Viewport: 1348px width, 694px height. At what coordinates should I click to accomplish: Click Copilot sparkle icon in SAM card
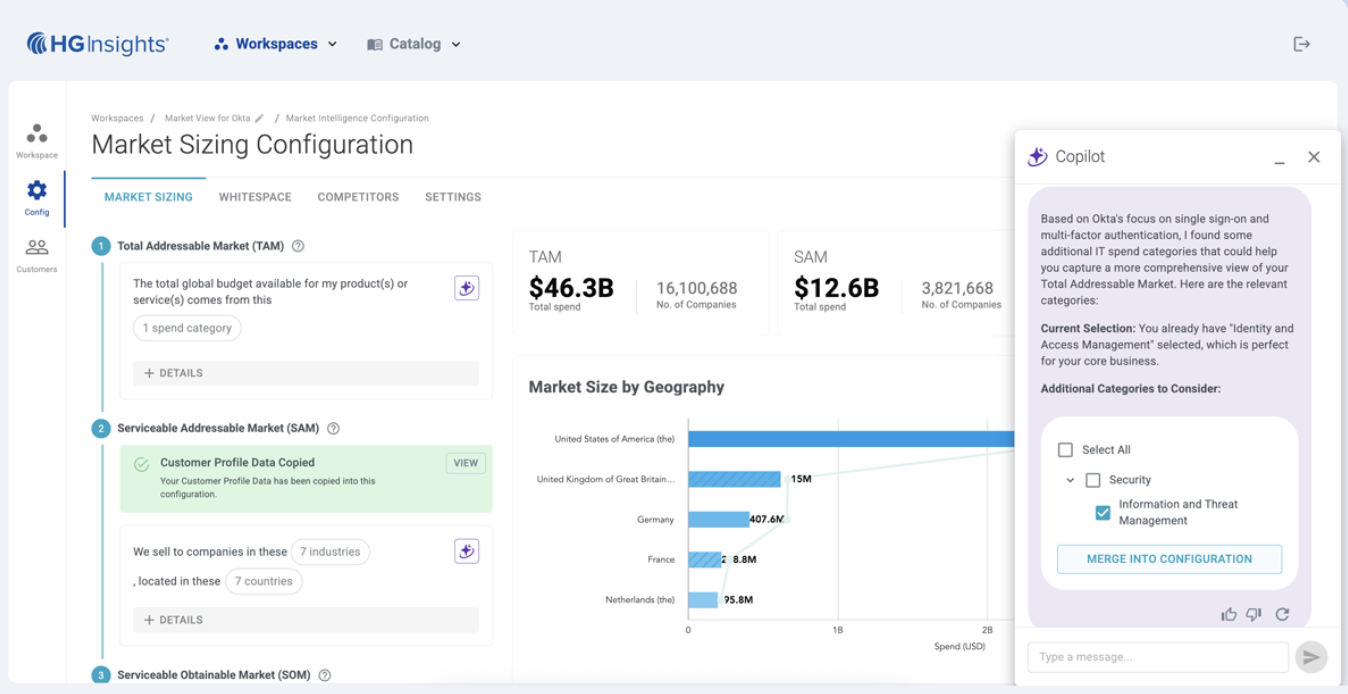click(x=466, y=551)
